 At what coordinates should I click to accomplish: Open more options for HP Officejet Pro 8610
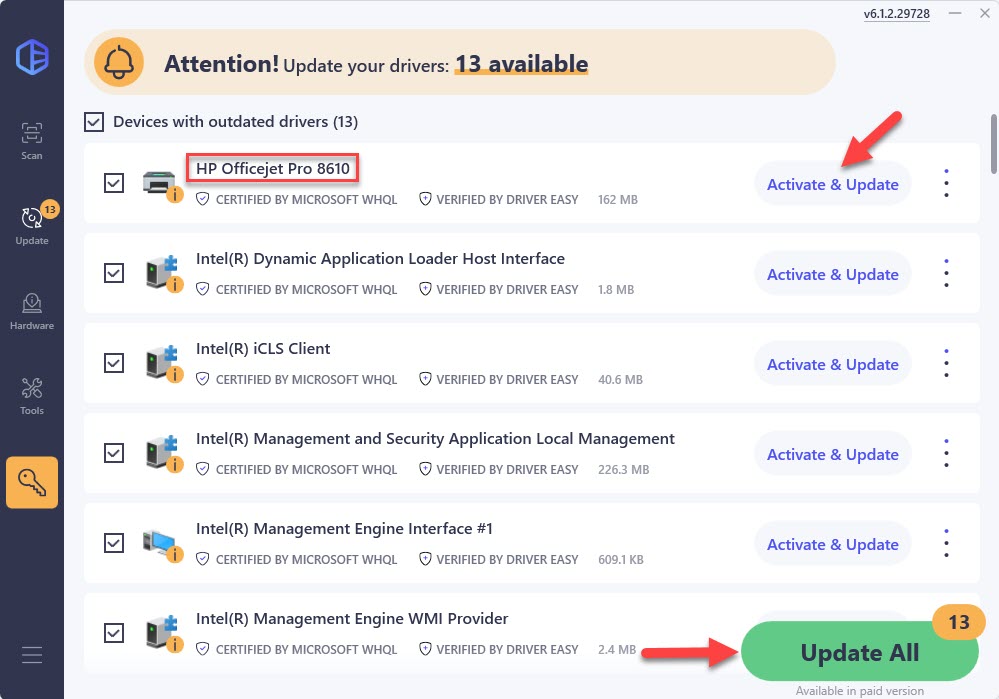coord(946,183)
